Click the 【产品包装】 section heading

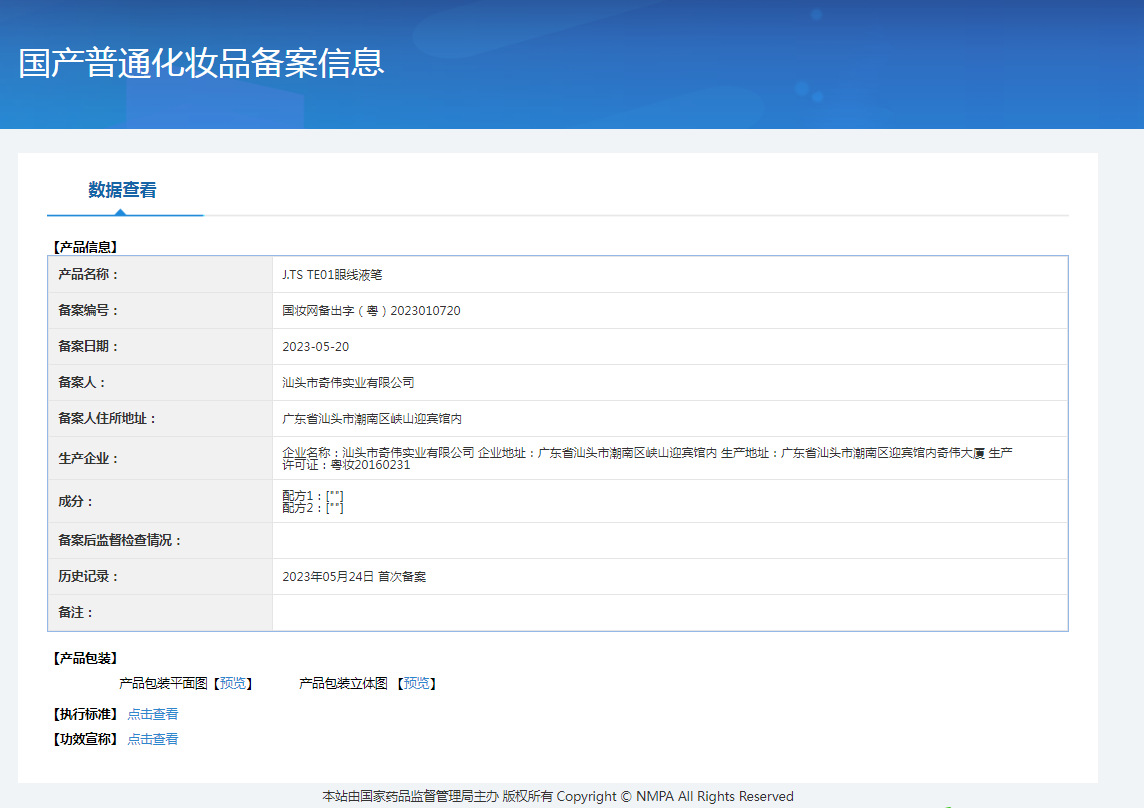click(x=84, y=658)
